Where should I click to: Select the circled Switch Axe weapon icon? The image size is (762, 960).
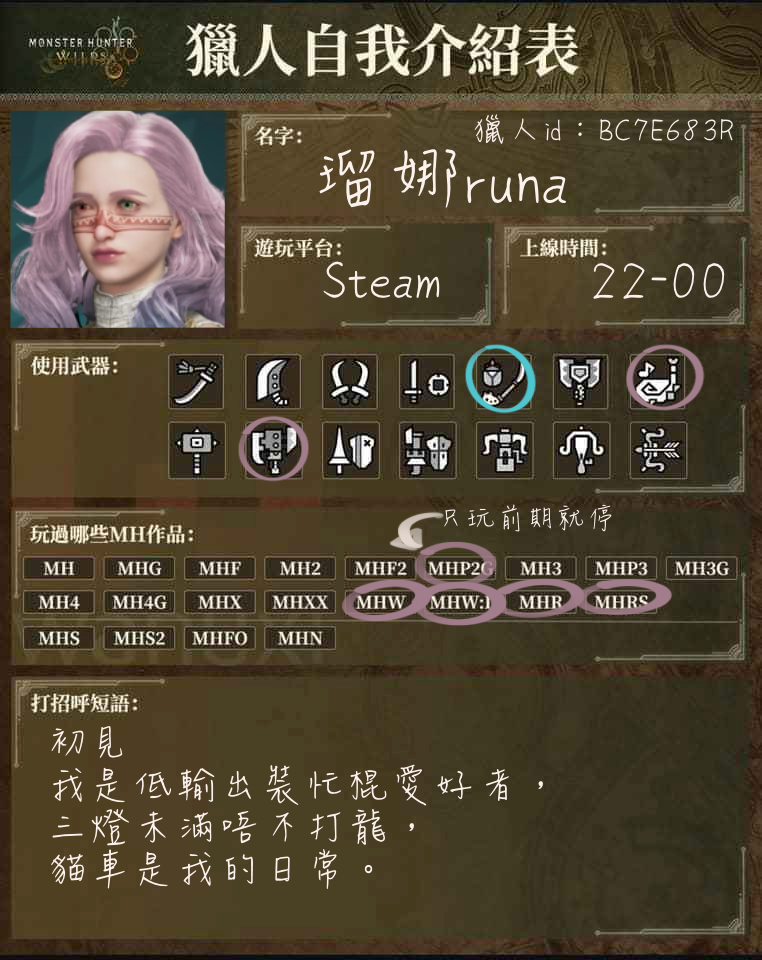(273, 450)
